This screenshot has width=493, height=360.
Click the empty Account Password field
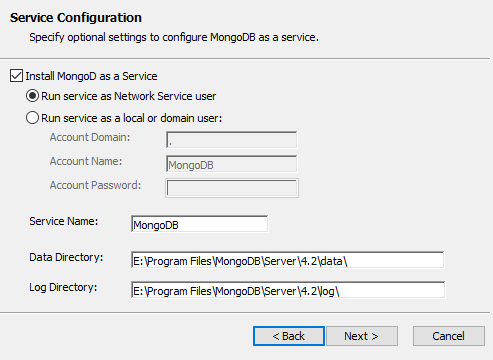[232, 188]
